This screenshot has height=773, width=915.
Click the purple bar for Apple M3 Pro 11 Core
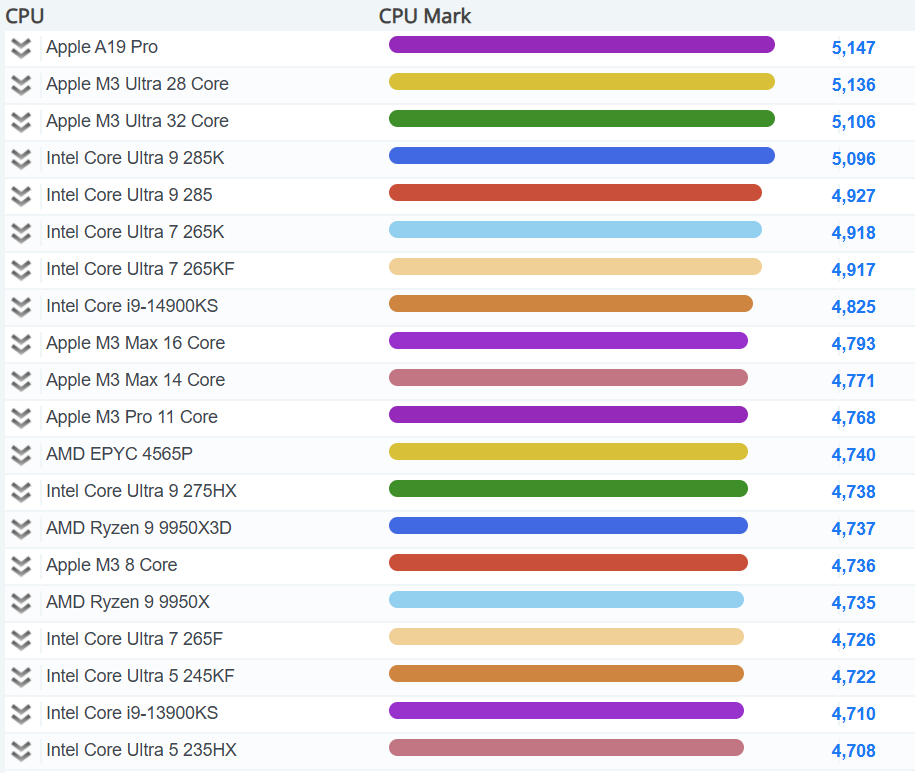coord(568,415)
